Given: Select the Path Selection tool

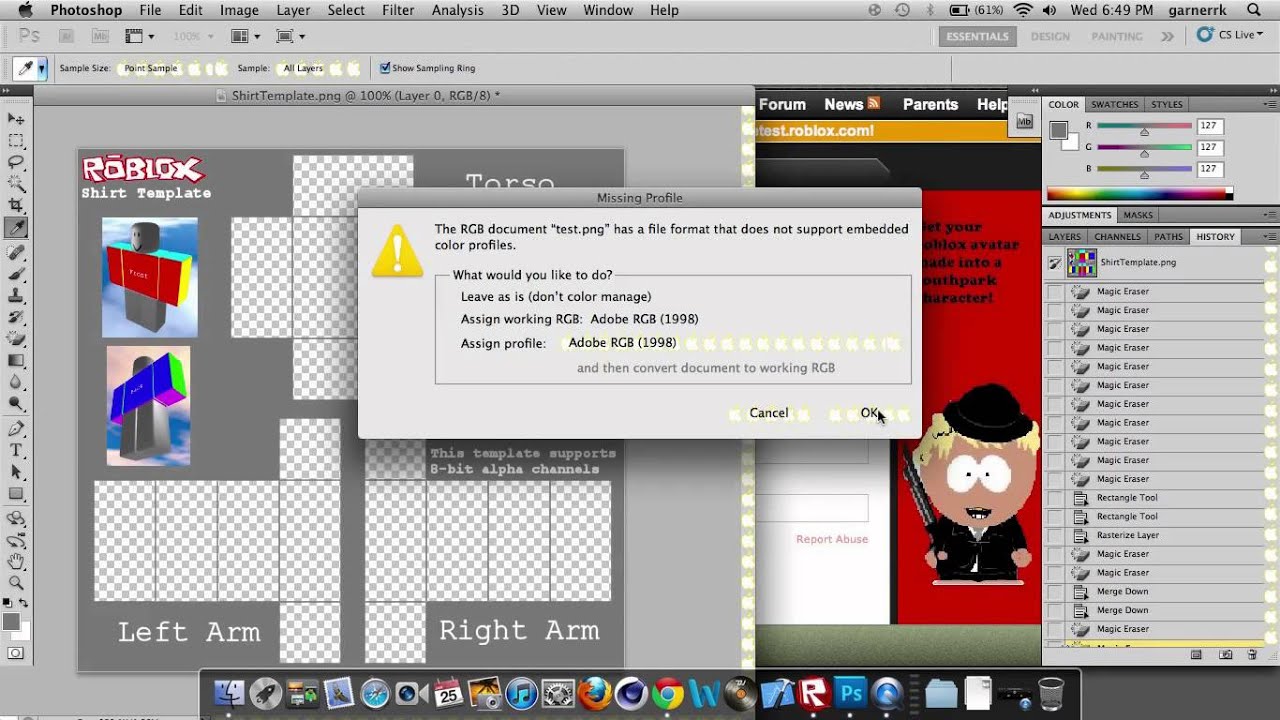Looking at the screenshot, I should [16, 472].
